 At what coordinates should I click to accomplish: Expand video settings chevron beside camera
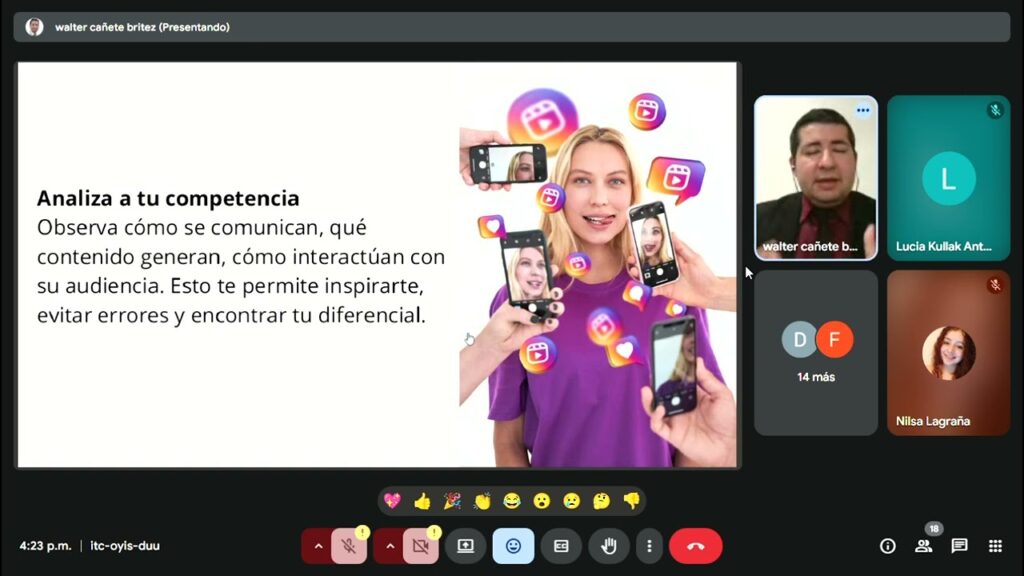[x=390, y=546]
